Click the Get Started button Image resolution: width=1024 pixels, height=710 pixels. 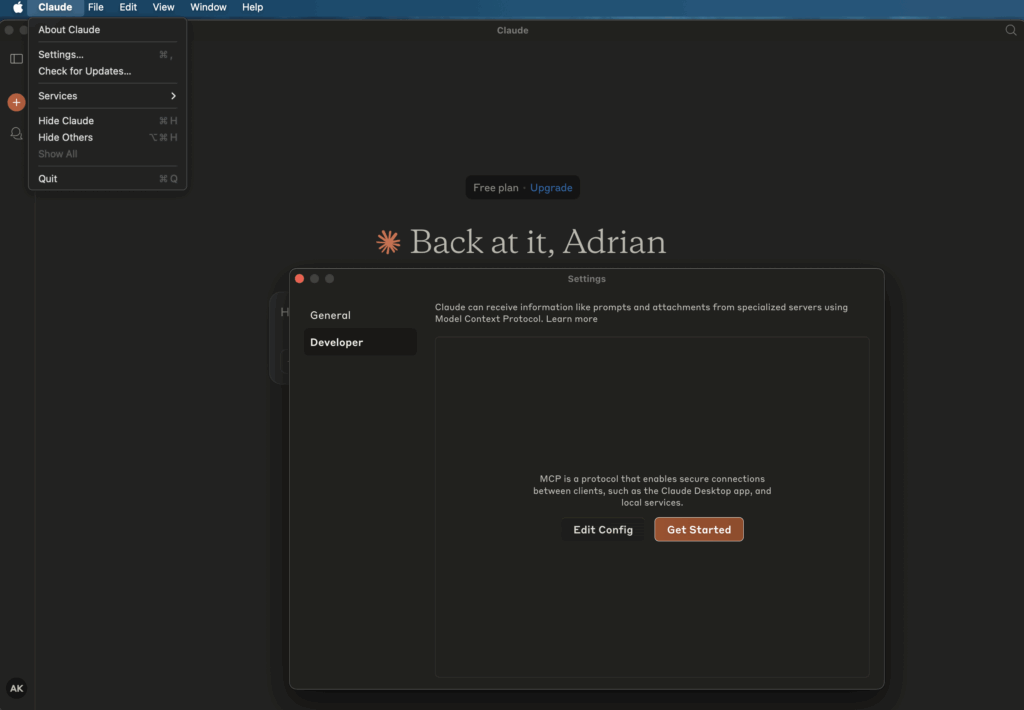tap(699, 530)
